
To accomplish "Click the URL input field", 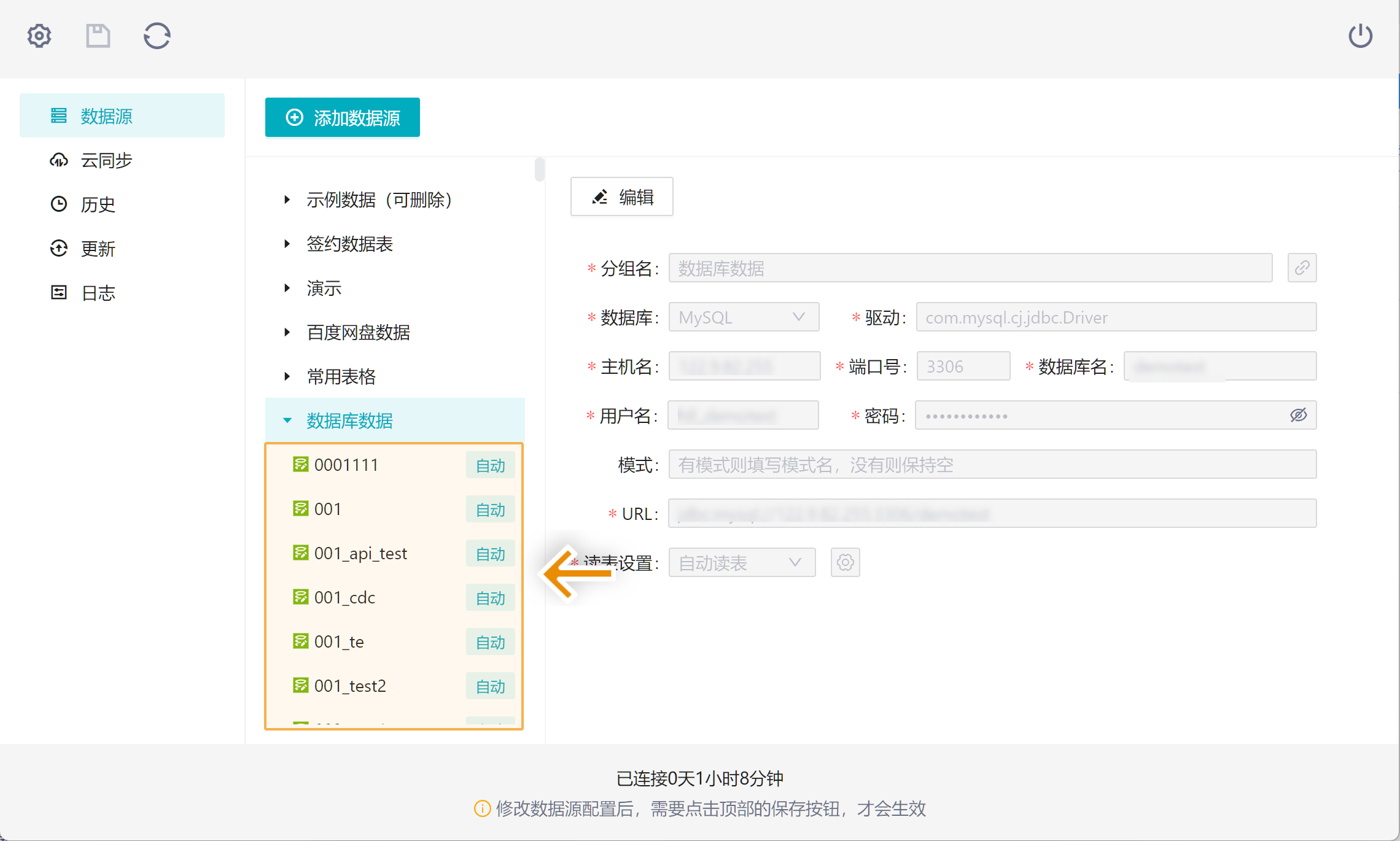I will [x=992, y=513].
